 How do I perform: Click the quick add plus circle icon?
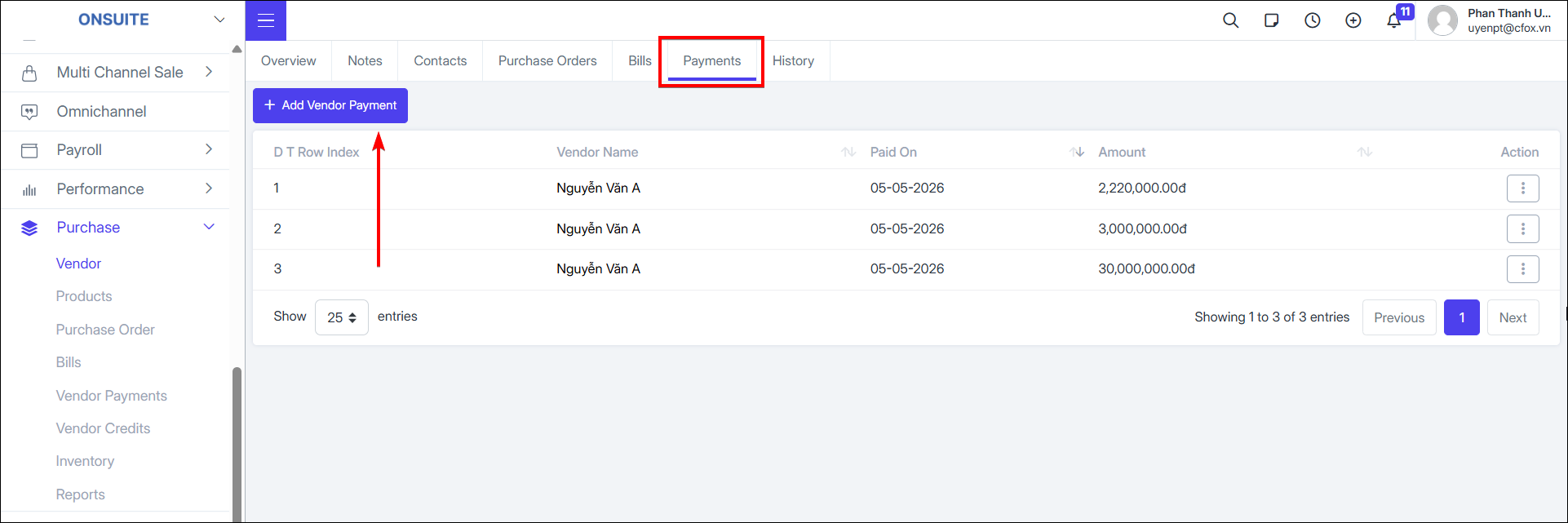(x=1353, y=20)
